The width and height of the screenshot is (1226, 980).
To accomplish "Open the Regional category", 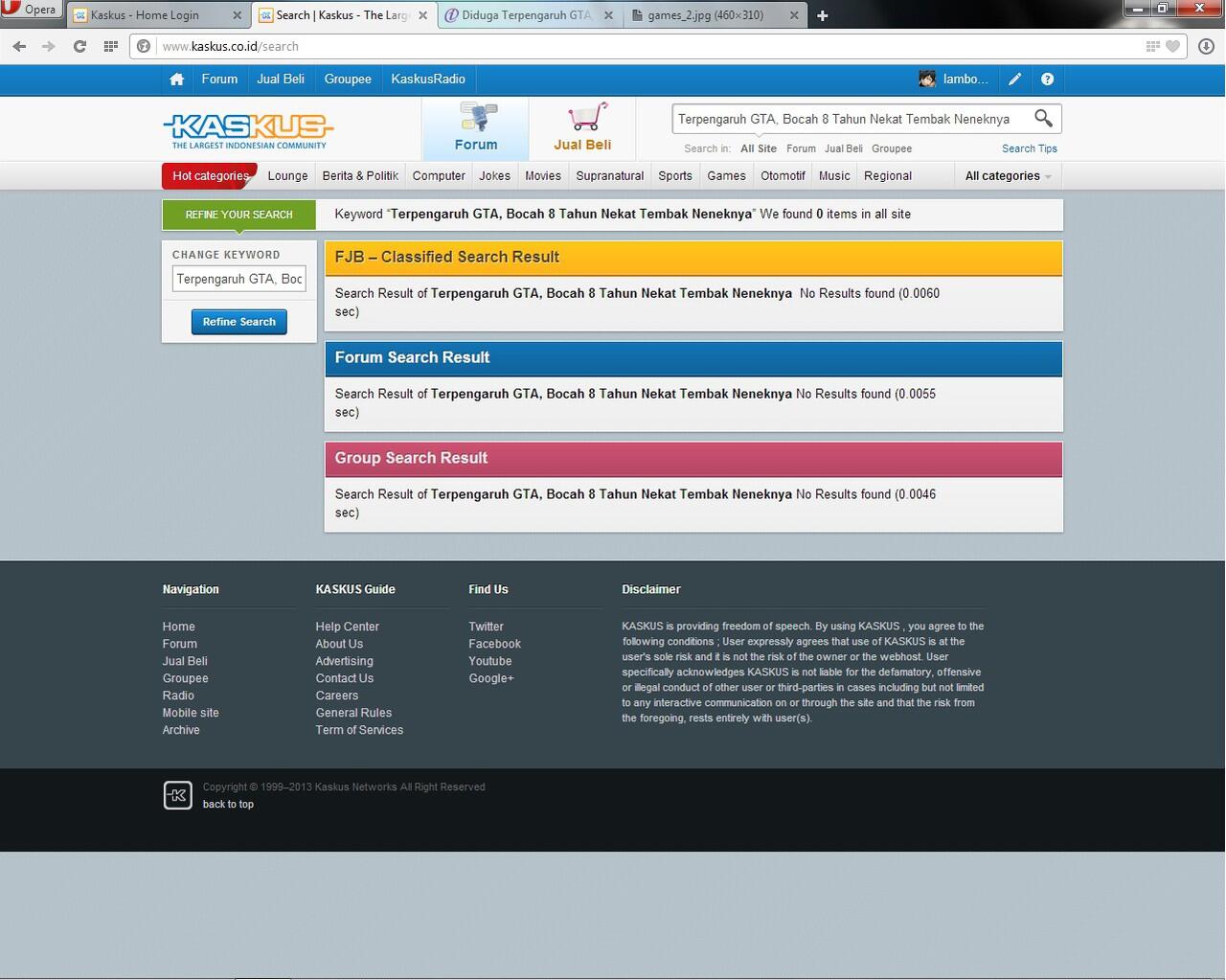I will coord(888,176).
